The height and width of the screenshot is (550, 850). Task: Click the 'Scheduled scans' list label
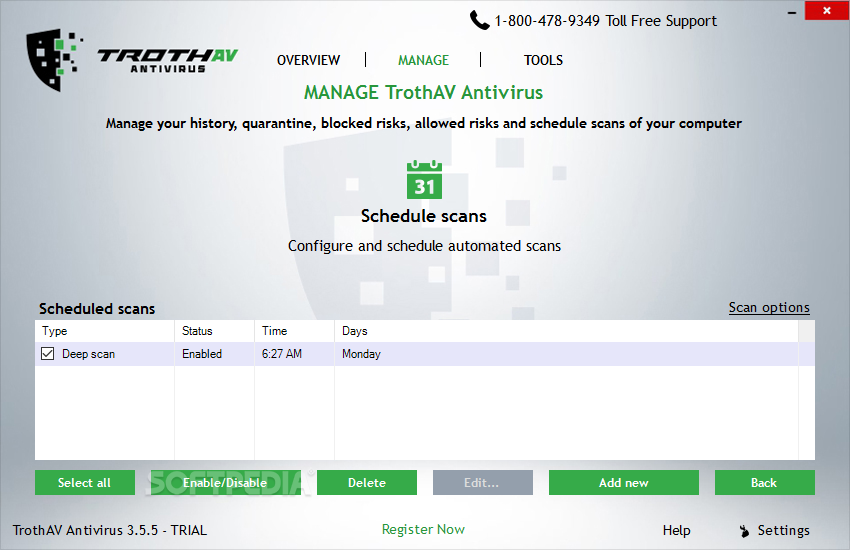pos(97,309)
